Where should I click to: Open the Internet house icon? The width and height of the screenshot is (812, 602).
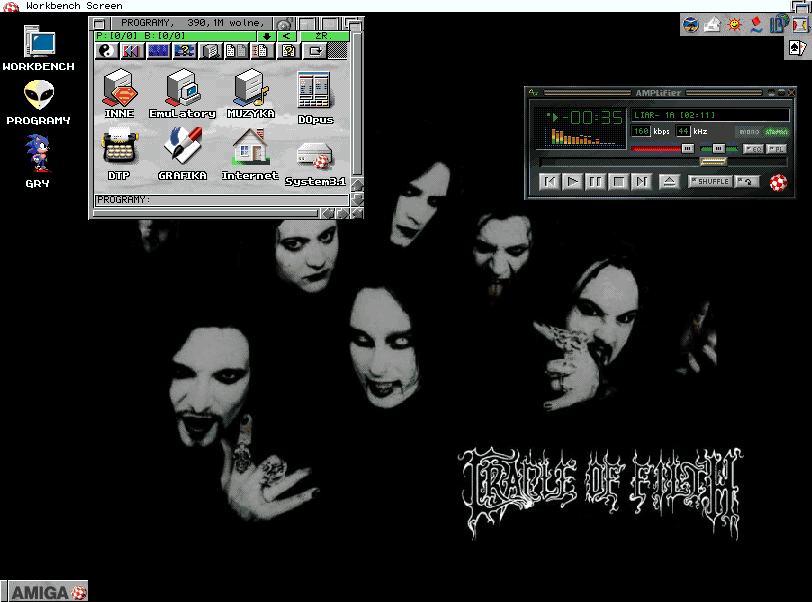click(250, 154)
